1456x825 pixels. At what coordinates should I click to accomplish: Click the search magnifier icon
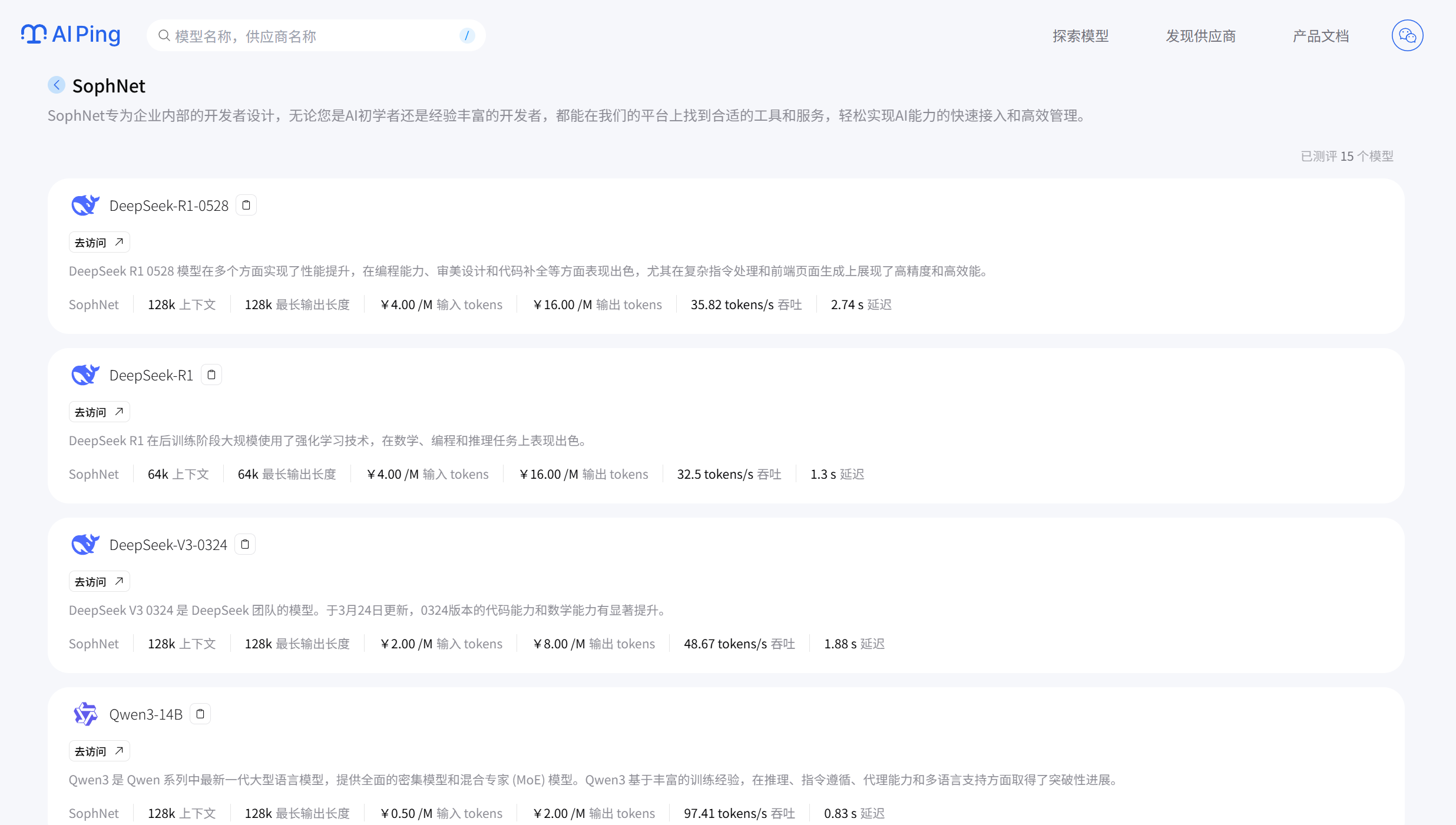[x=164, y=35]
